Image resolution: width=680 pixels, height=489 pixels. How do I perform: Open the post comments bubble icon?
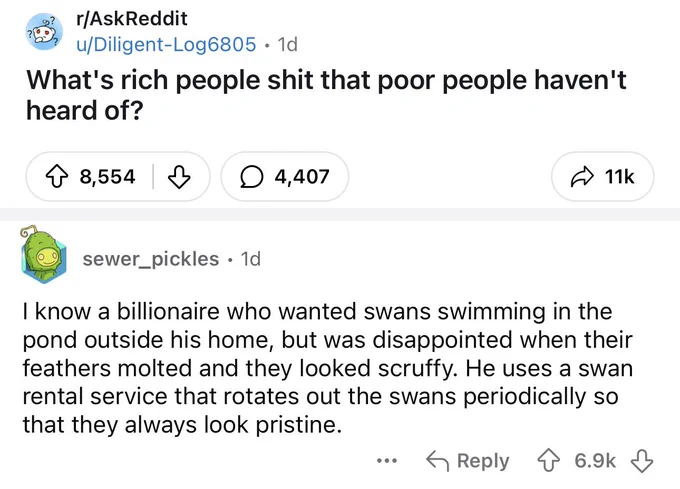[x=252, y=177]
